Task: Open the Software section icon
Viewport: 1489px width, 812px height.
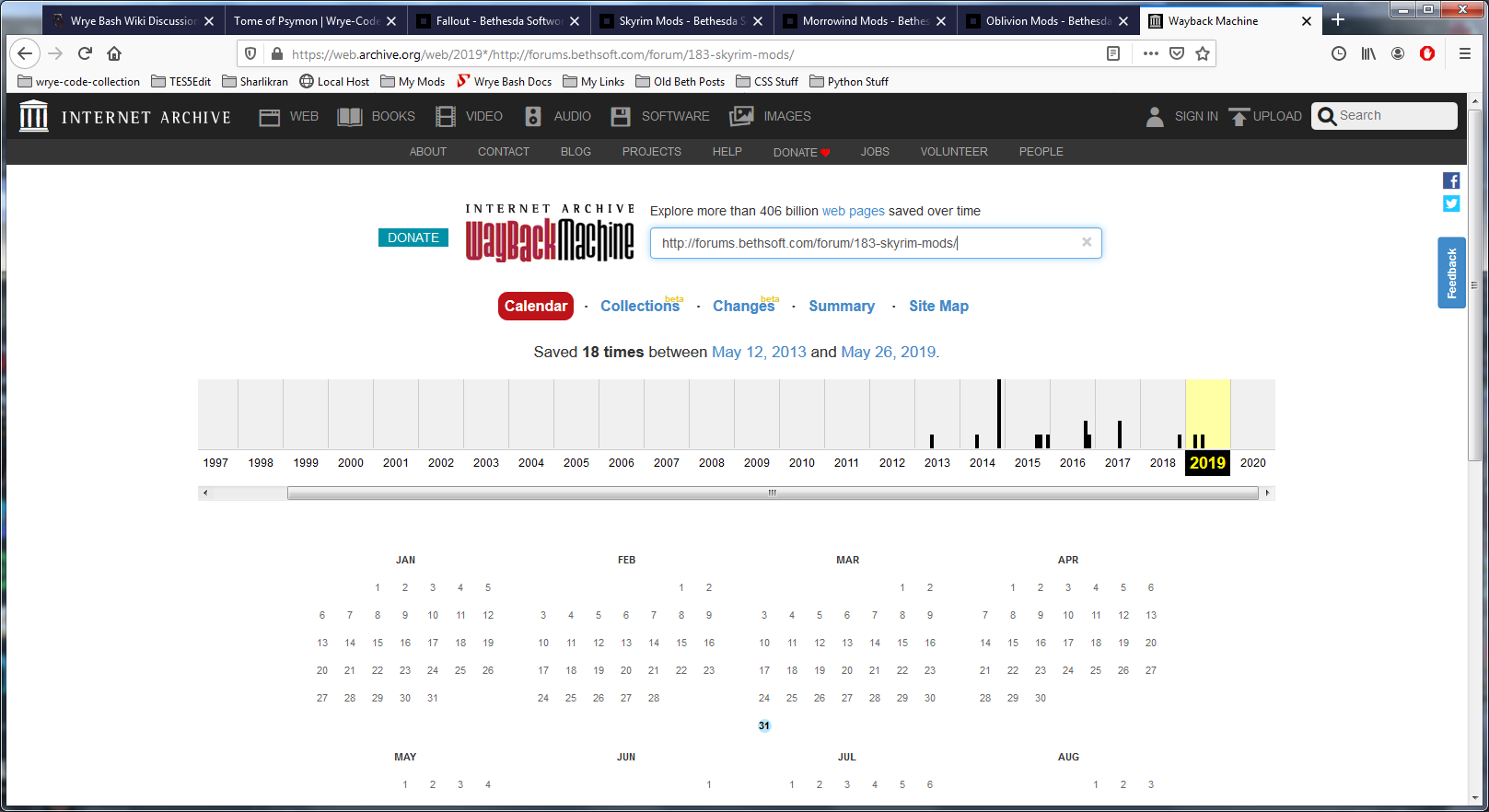Action: click(x=621, y=117)
